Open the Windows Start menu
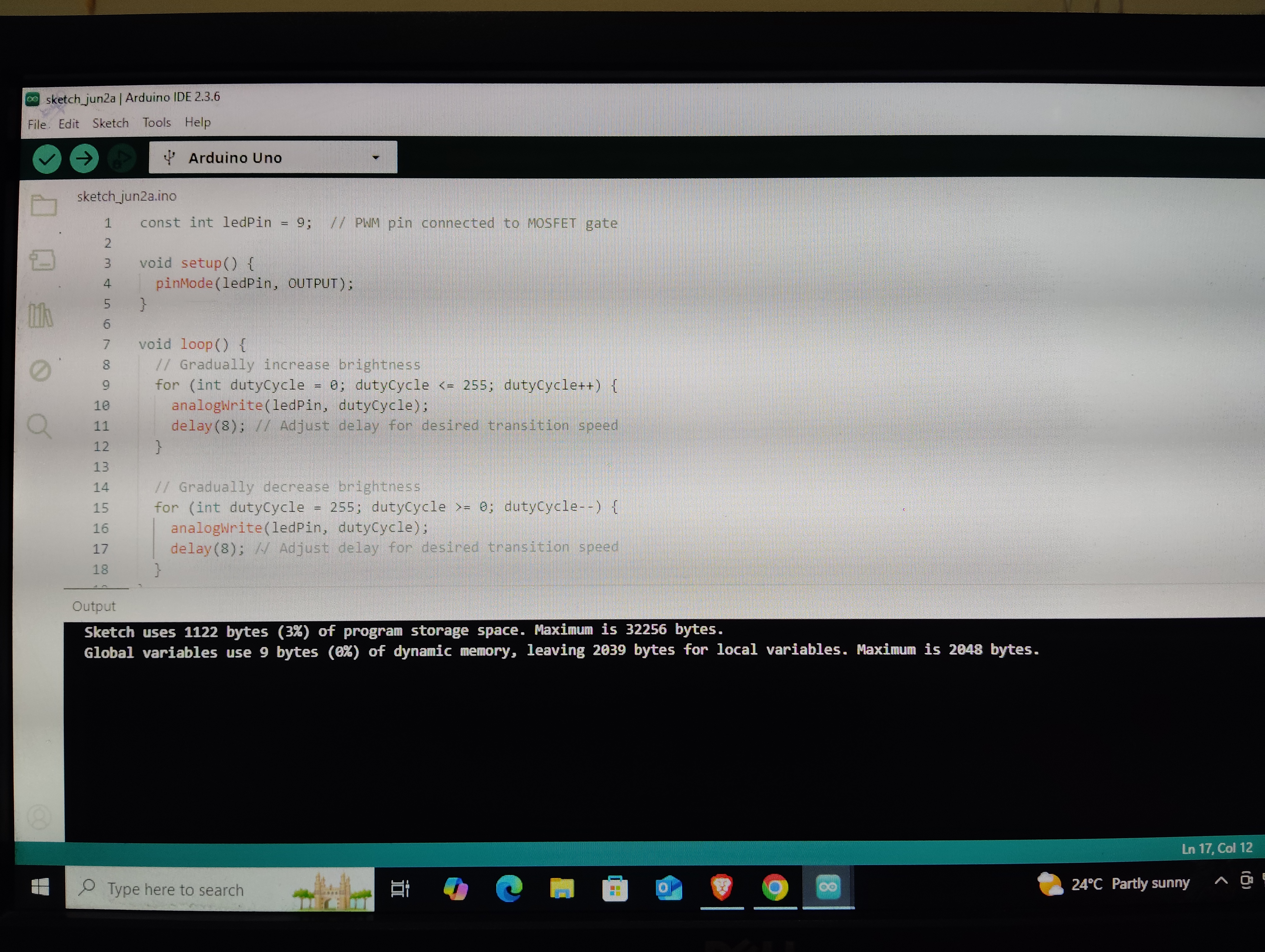 pyautogui.click(x=40, y=888)
